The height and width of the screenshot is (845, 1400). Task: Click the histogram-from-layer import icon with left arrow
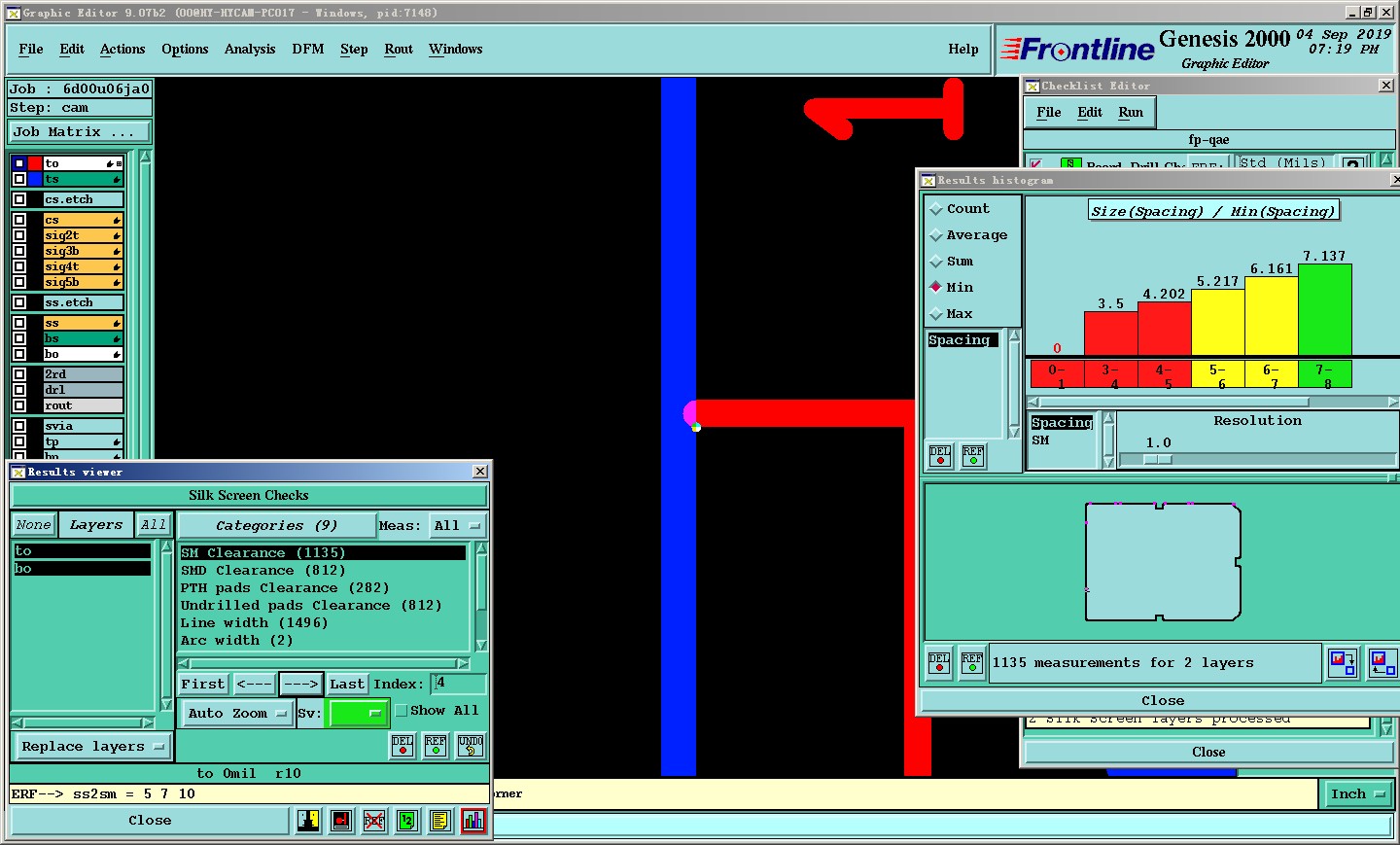(1382, 663)
